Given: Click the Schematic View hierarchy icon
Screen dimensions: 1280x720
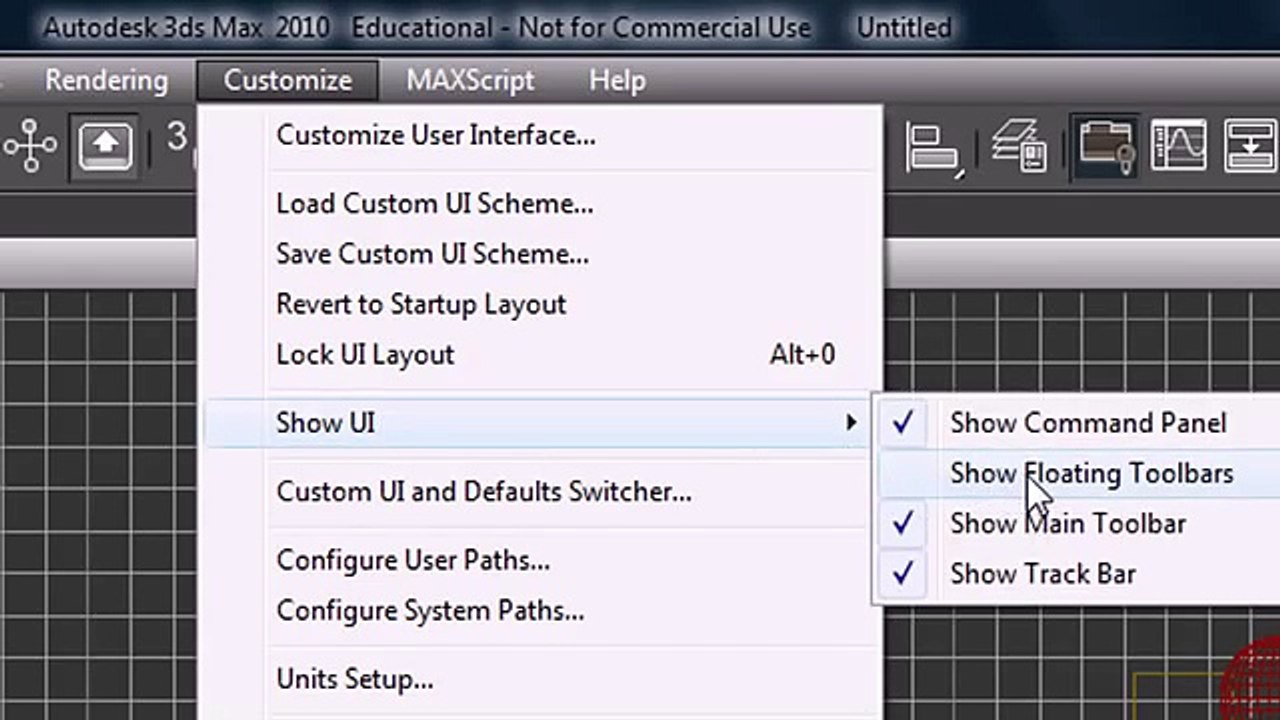Looking at the screenshot, I should pos(29,147).
